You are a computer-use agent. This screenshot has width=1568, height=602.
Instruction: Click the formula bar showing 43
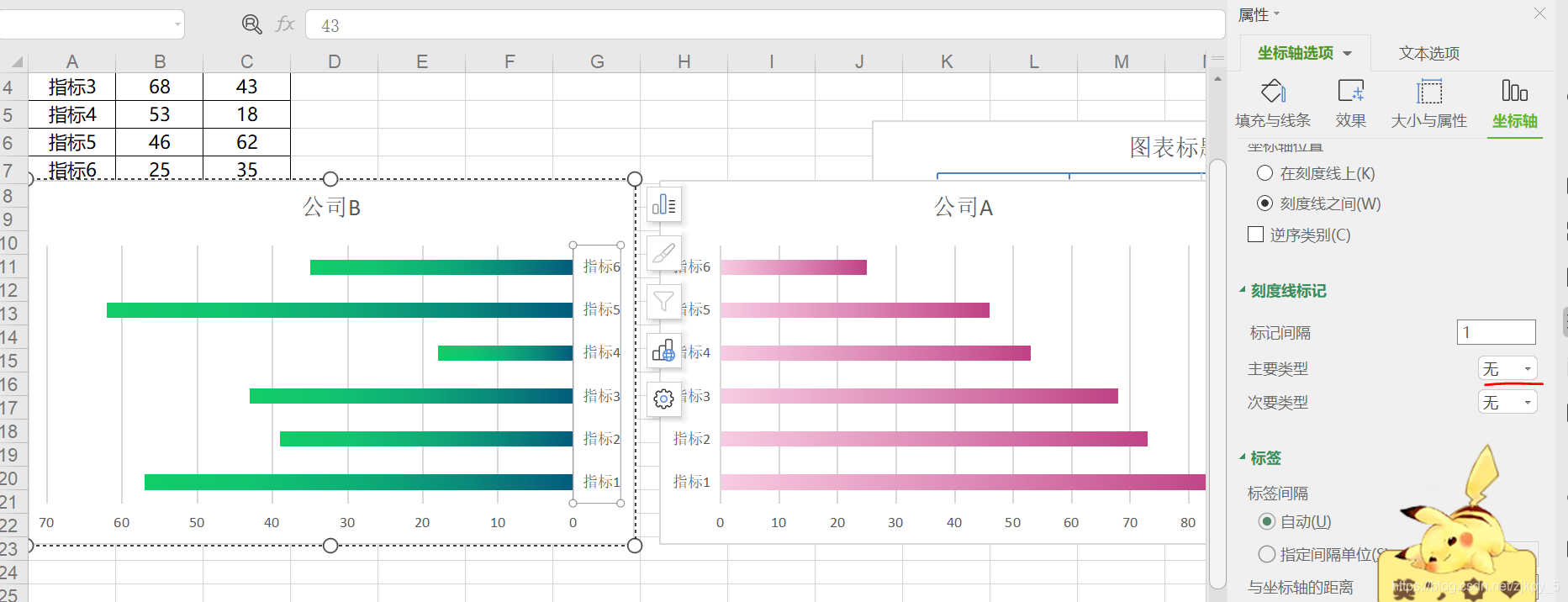pyautogui.click(x=765, y=25)
